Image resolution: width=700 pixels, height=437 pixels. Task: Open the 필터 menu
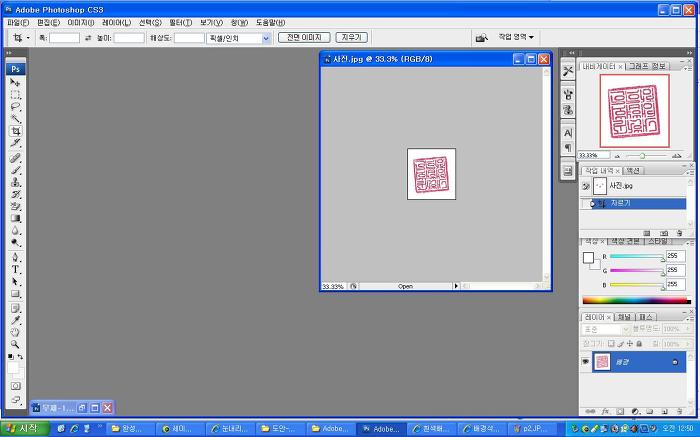point(180,22)
